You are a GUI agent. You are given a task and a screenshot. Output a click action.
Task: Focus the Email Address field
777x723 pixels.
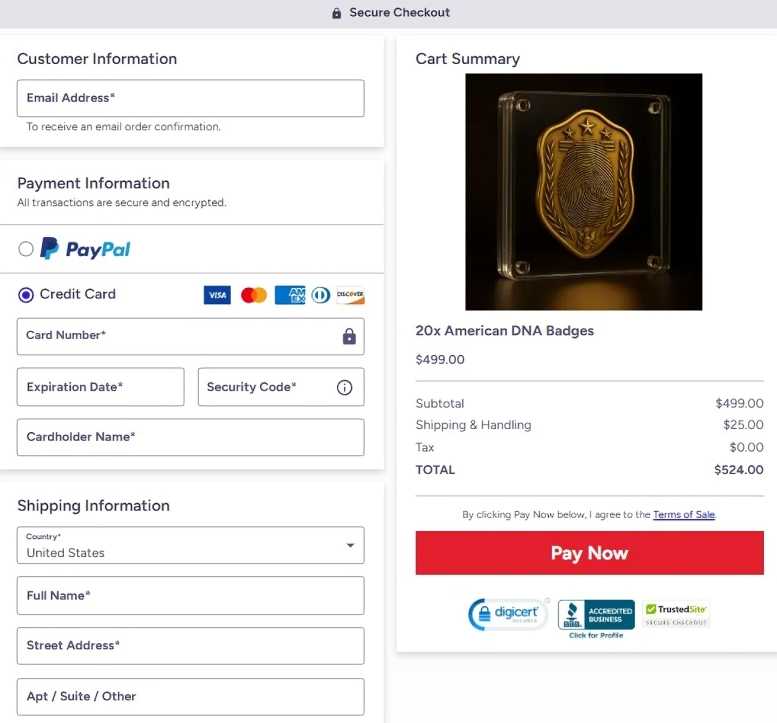tap(190, 98)
